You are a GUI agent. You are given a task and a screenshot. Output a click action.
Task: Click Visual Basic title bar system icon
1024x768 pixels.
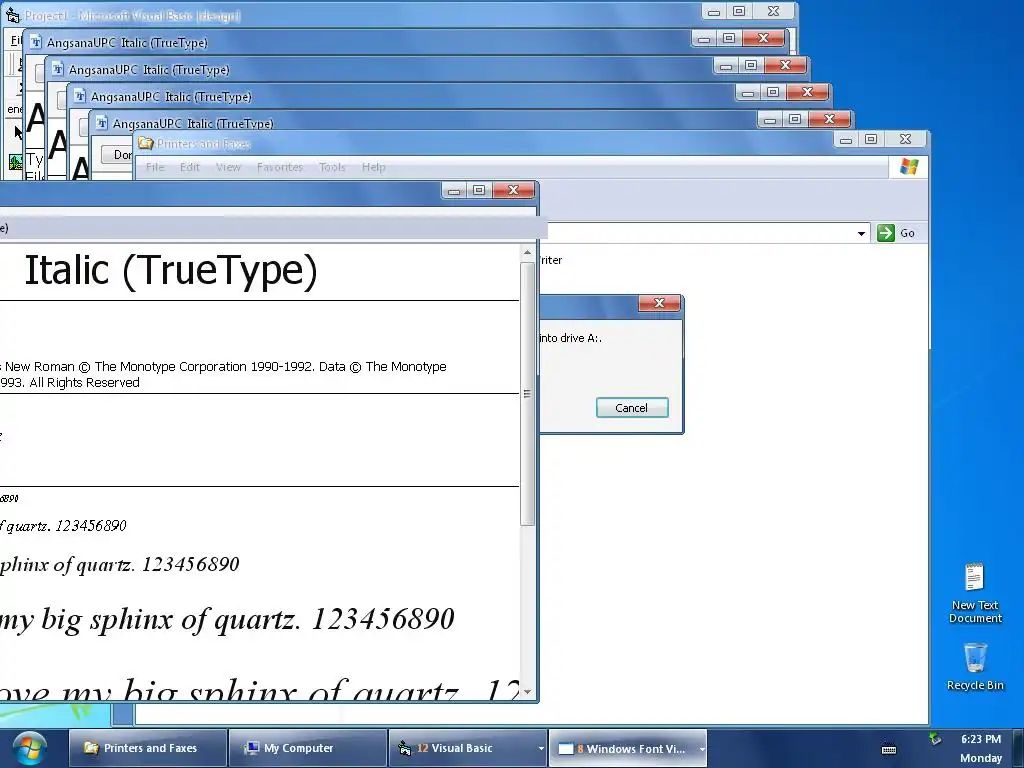[12, 15]
